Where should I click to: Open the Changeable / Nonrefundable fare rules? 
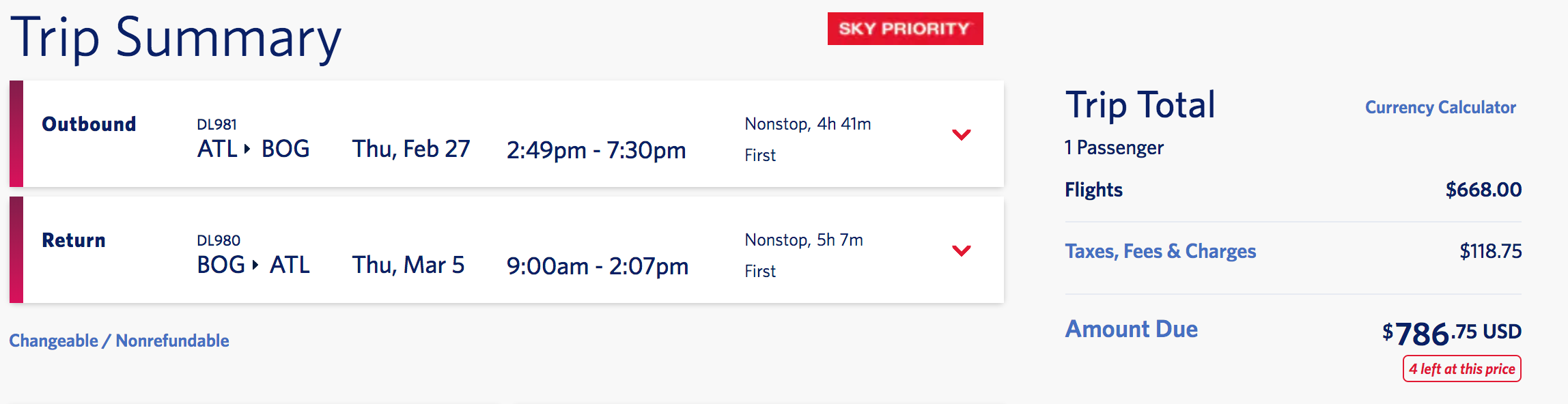tap(119, 341)
